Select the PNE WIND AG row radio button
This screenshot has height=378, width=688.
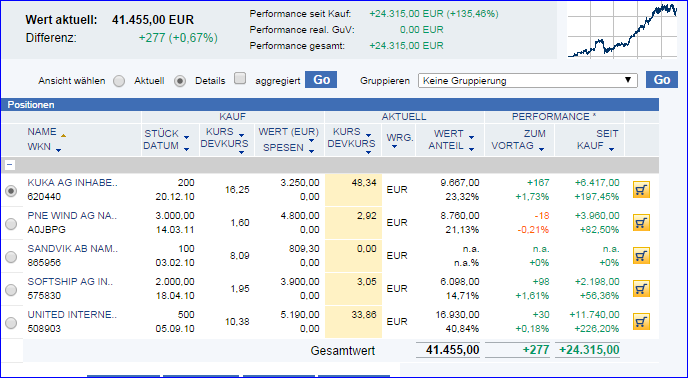[11, 224]
